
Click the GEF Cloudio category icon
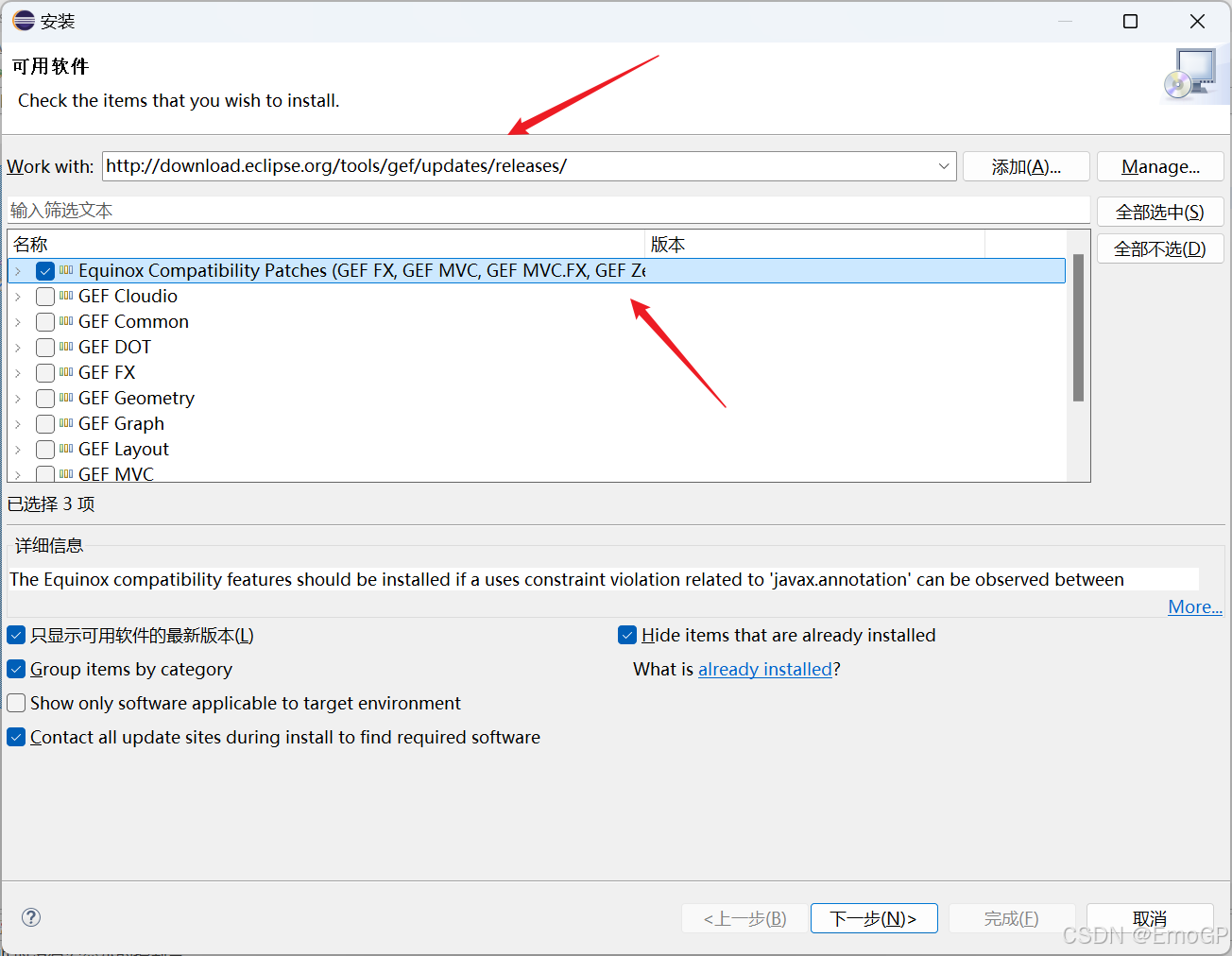pyautogui.click(x=66, y=296)
